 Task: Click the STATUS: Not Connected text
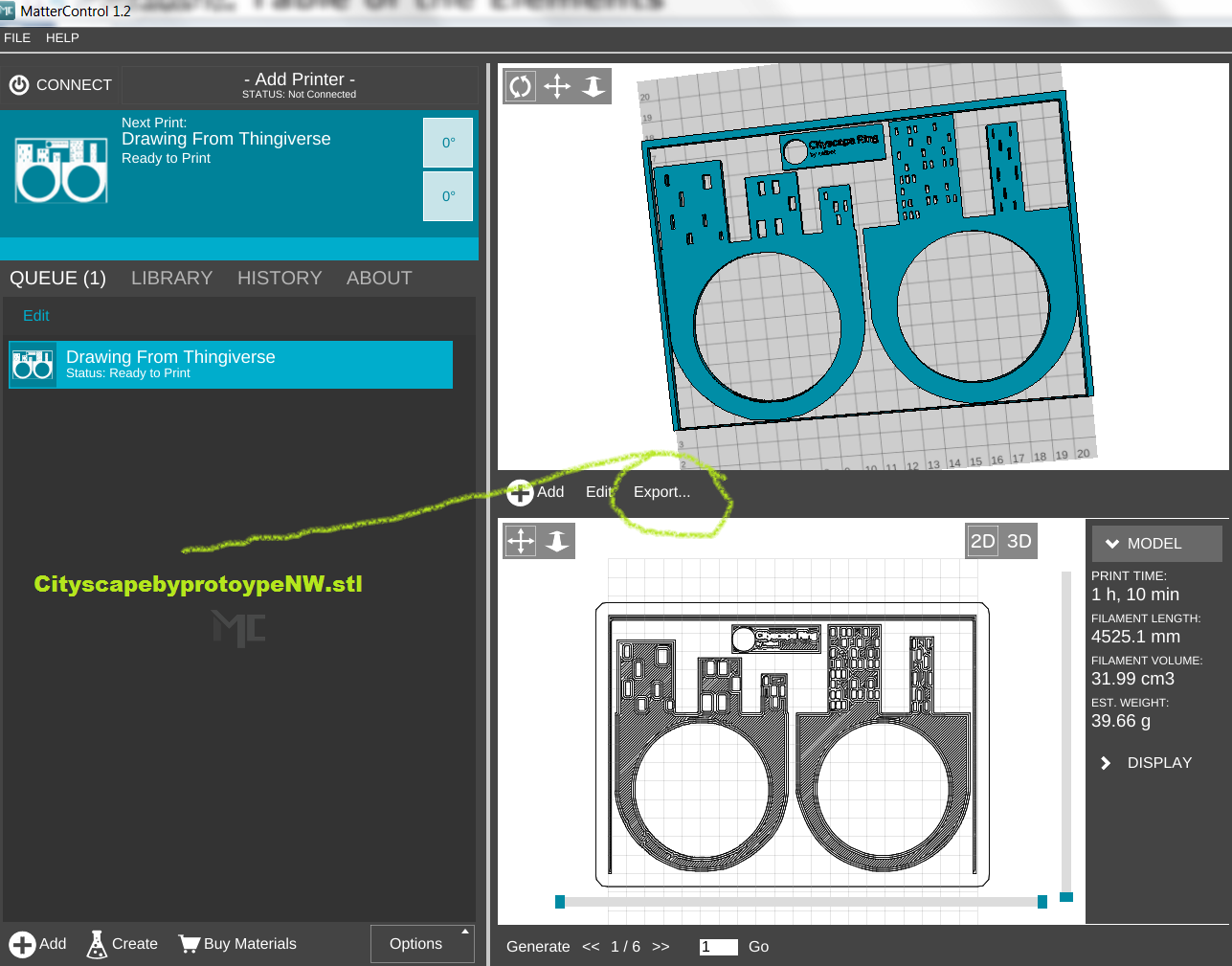click(299, 95)
